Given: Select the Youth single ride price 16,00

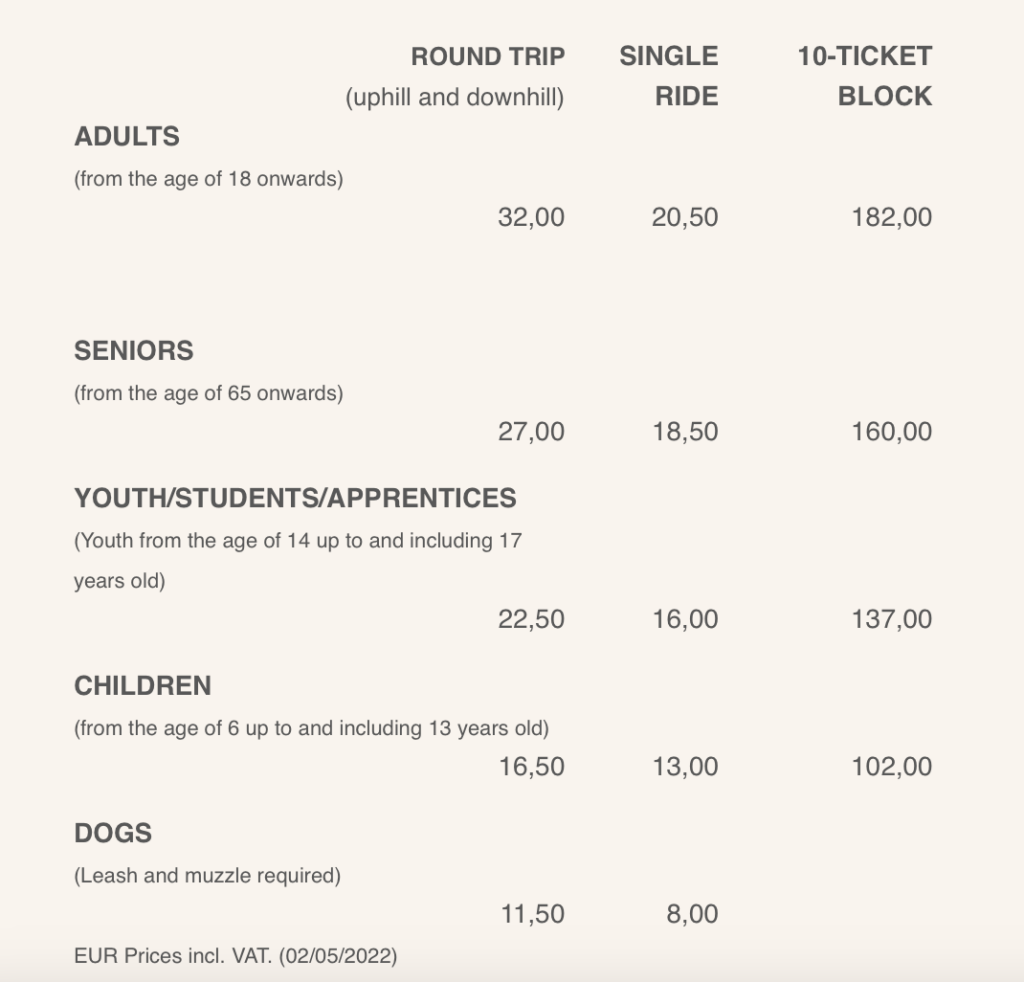Looking at the screenshot, I should click(x=685, y=619).
